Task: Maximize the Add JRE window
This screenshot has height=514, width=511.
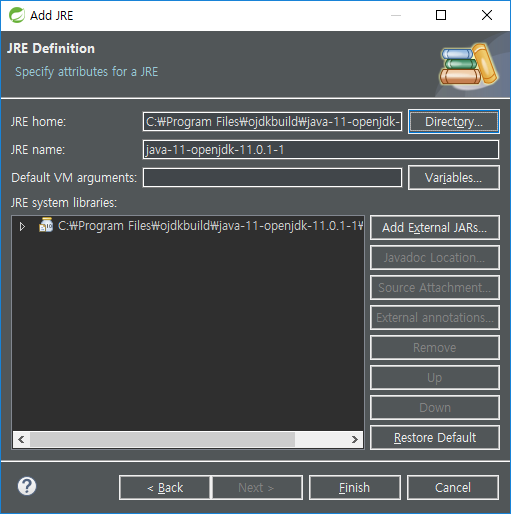Action: (x=441, y=15)
